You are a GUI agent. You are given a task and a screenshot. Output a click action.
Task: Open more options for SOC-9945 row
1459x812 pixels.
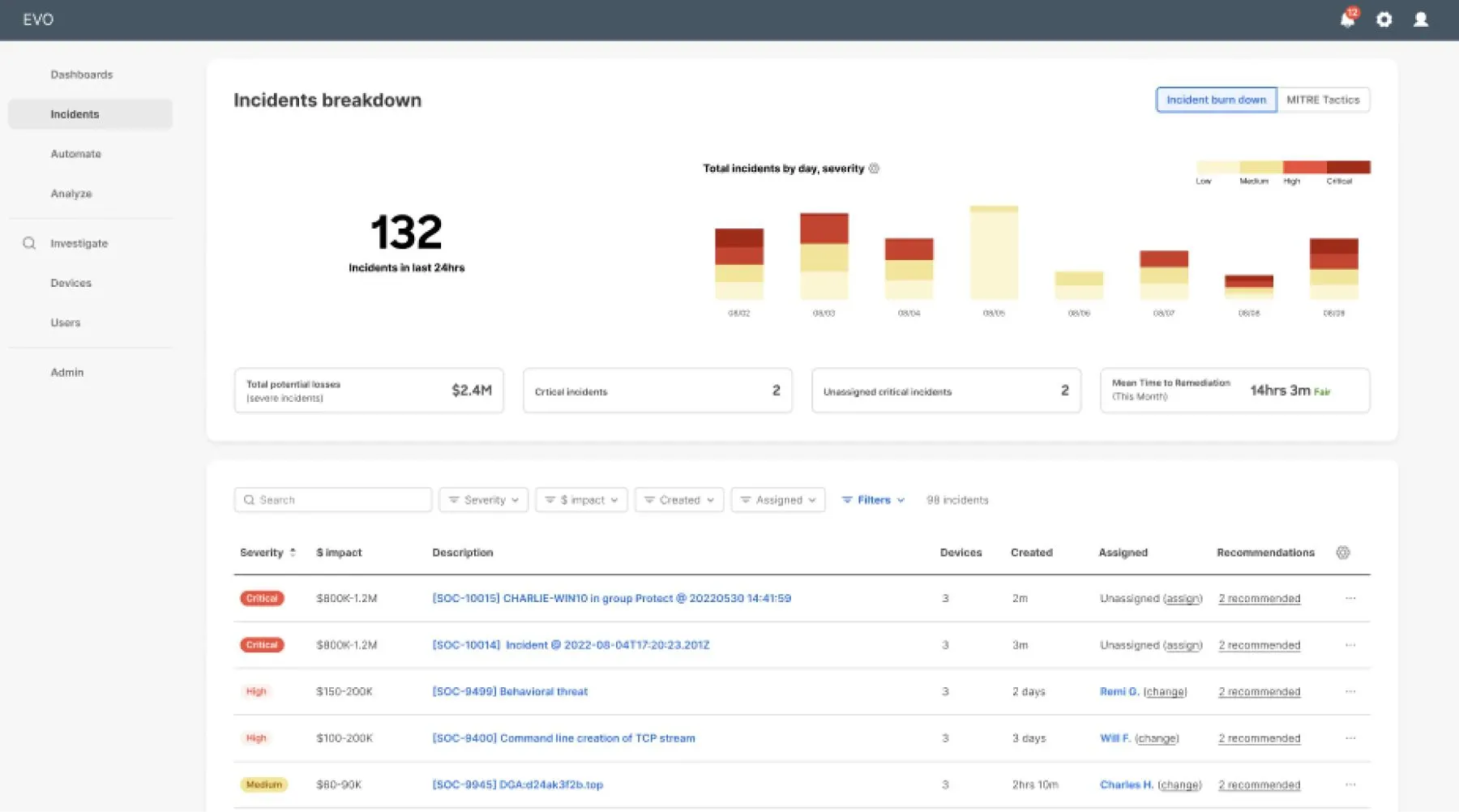[x=1350, y=784]
